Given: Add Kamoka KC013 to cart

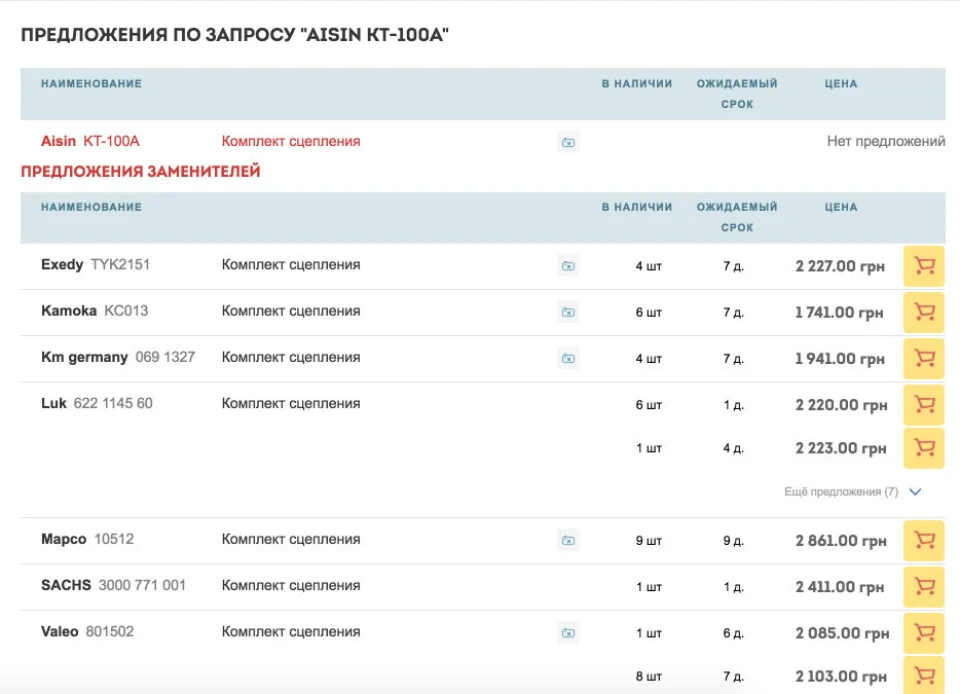Looking at the screenshot, I should click(x=924, y=312).
